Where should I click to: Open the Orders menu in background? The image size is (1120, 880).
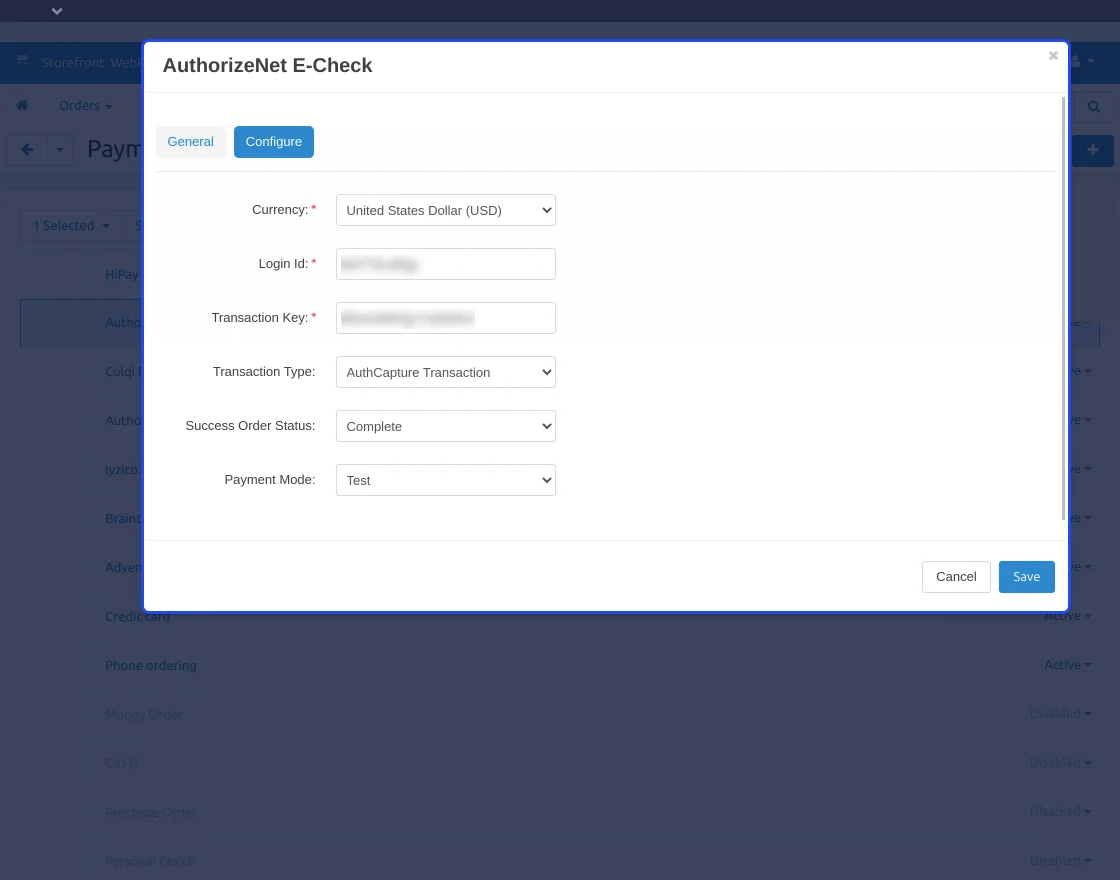85,106
